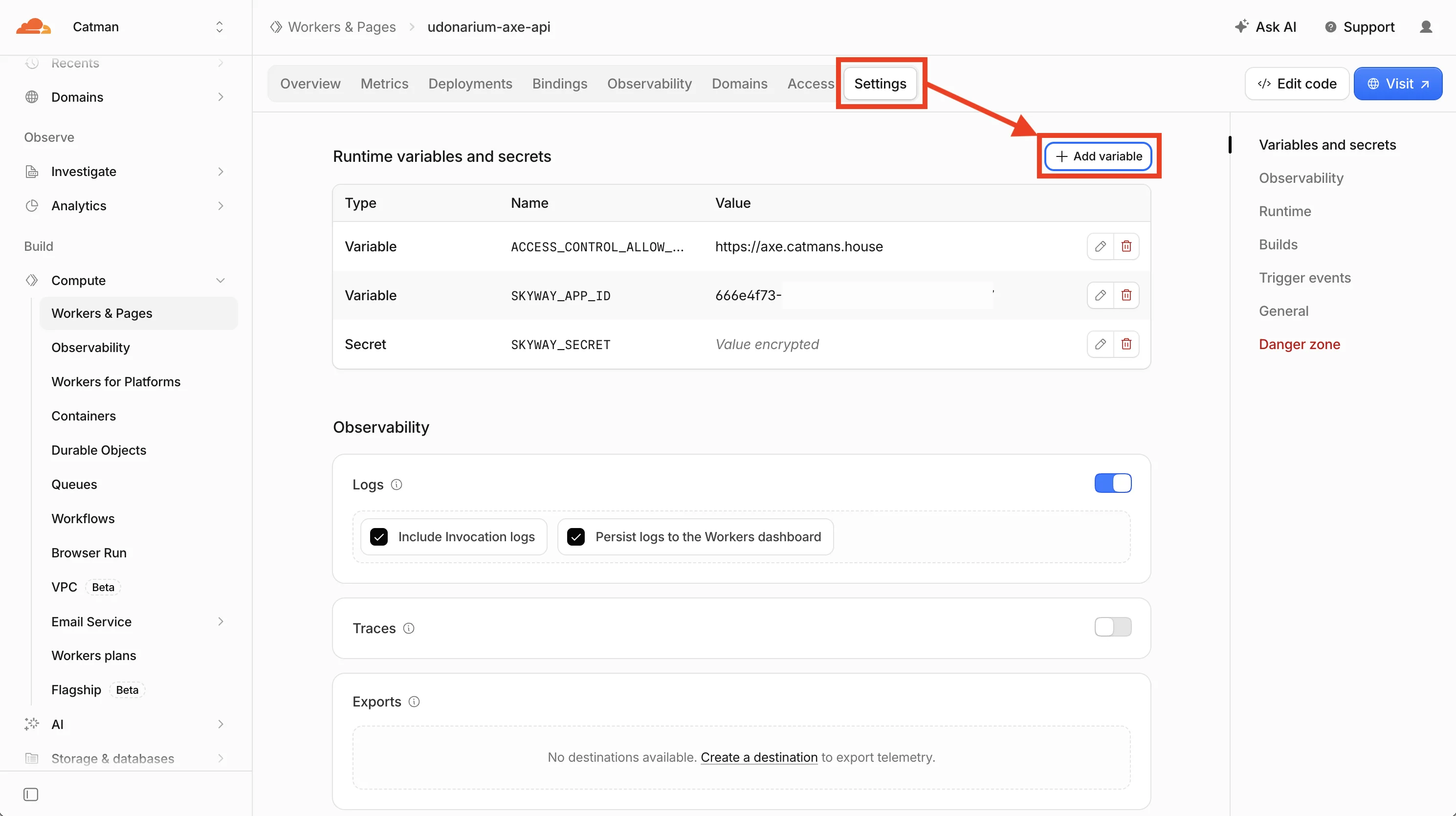Click the Investigate document icon
The image size is (1456, 816).
(32, 171)
